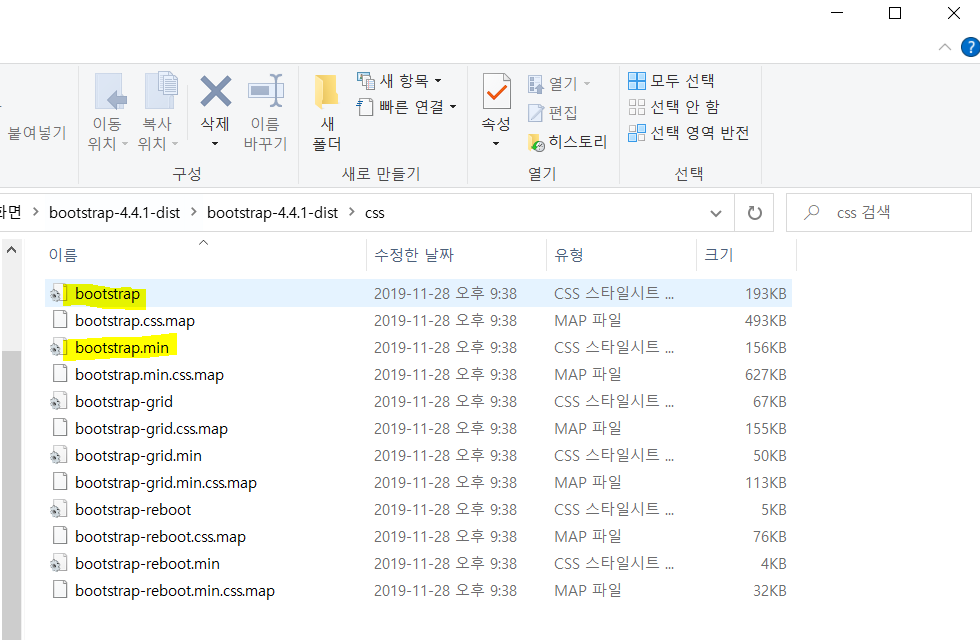Image resolution: width=980 pixels, height=640 pixels.
Task: Create a new folder with 새 폴더 icon
Action: pyautogui.click(x=326, y=92)
